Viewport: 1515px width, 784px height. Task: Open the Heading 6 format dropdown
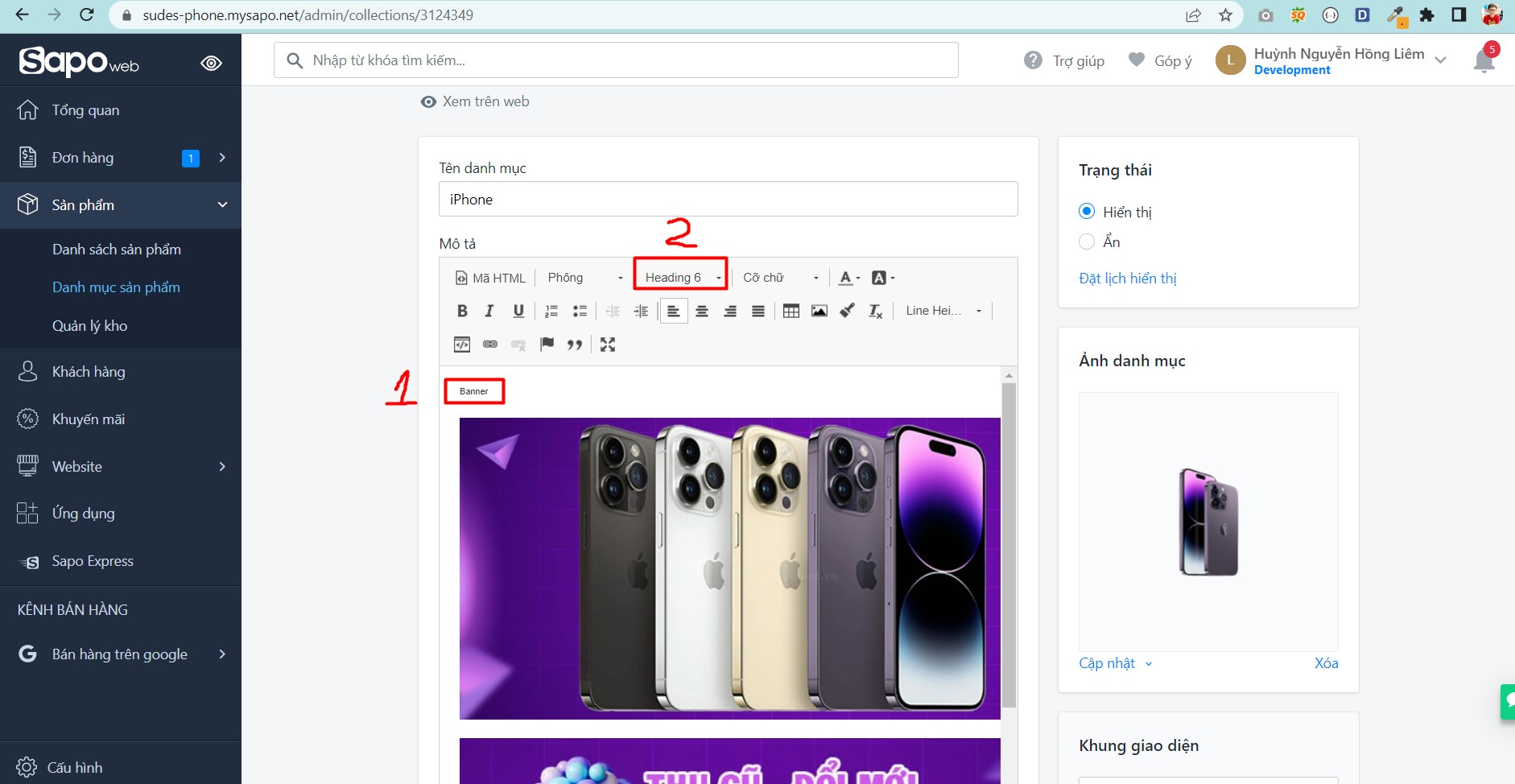[x=682, y=278]
